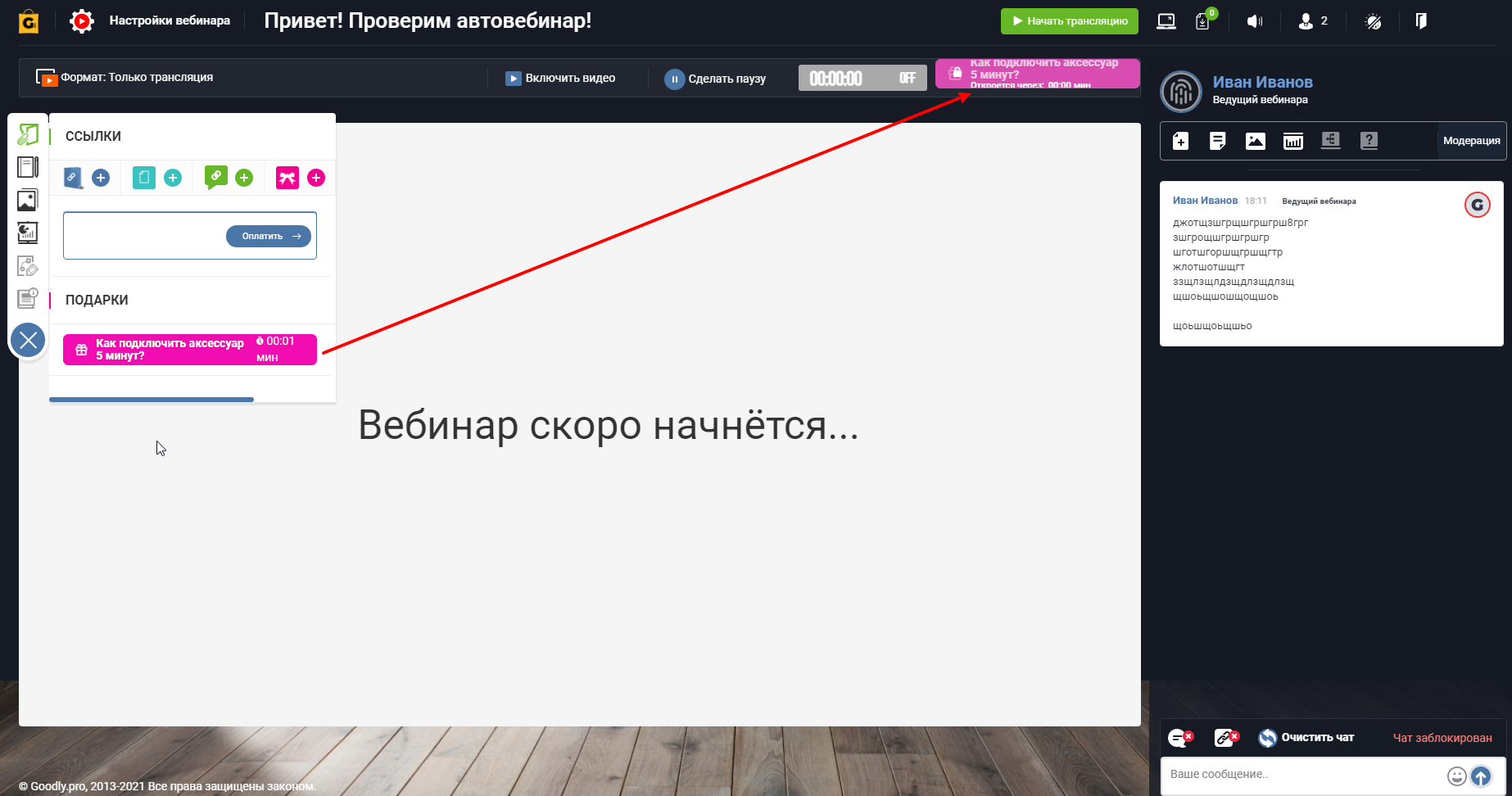This screenshot has height=796, width=1512.
Task: Select the notebook sidebar icon
Action: 28,167
